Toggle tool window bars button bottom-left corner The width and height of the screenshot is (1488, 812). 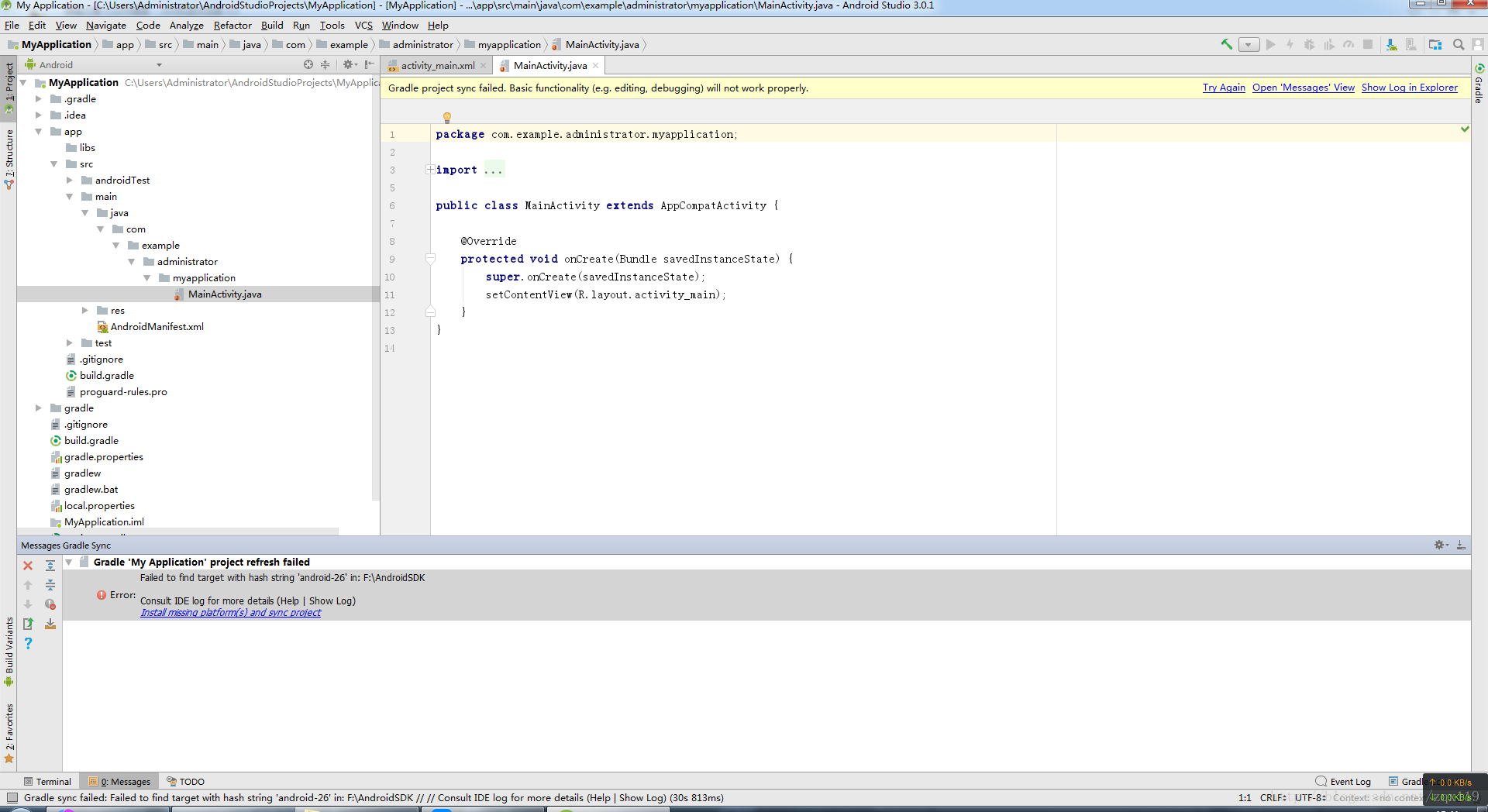pyautogui.click(x=12, y=798)
